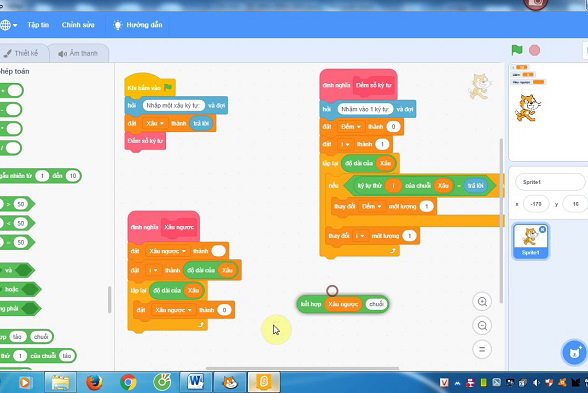Open the Scratch cat app in the taskbar
The image size is (588, 393).
tap(230, 382)
